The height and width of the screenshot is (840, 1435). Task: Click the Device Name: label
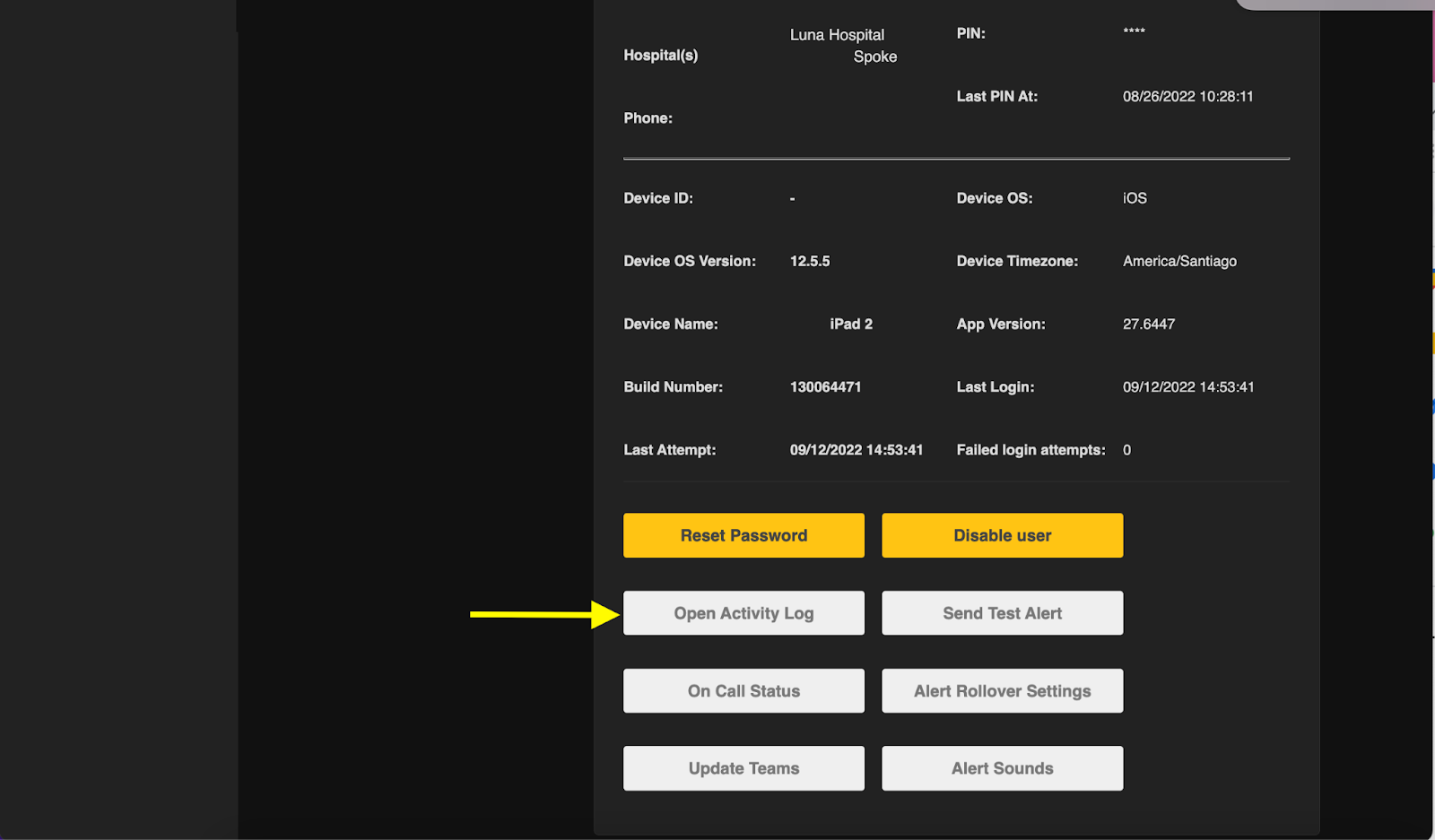[670, 325]
